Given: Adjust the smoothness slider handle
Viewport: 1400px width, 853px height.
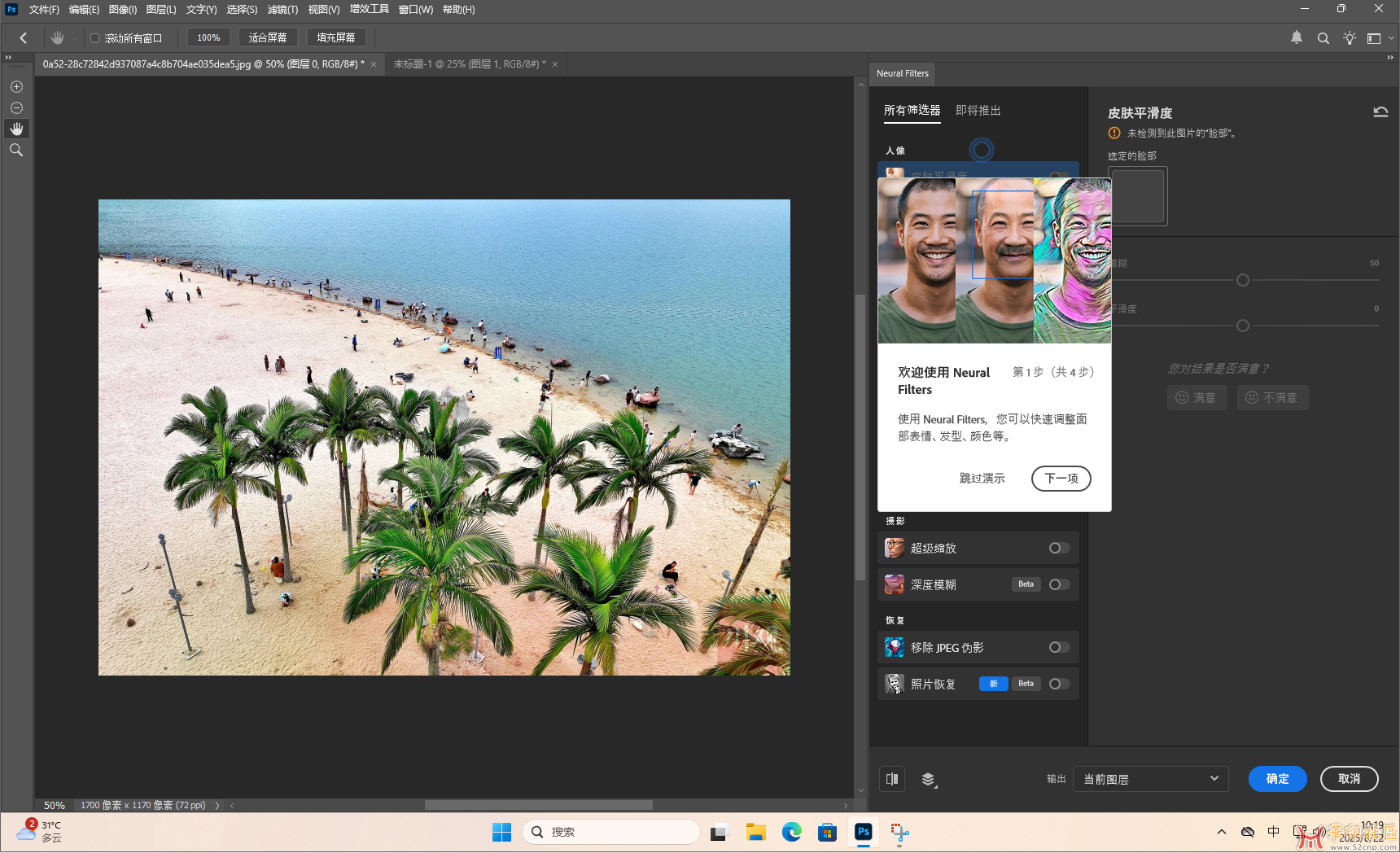Looking at the screenshot, I should 1242,326.
